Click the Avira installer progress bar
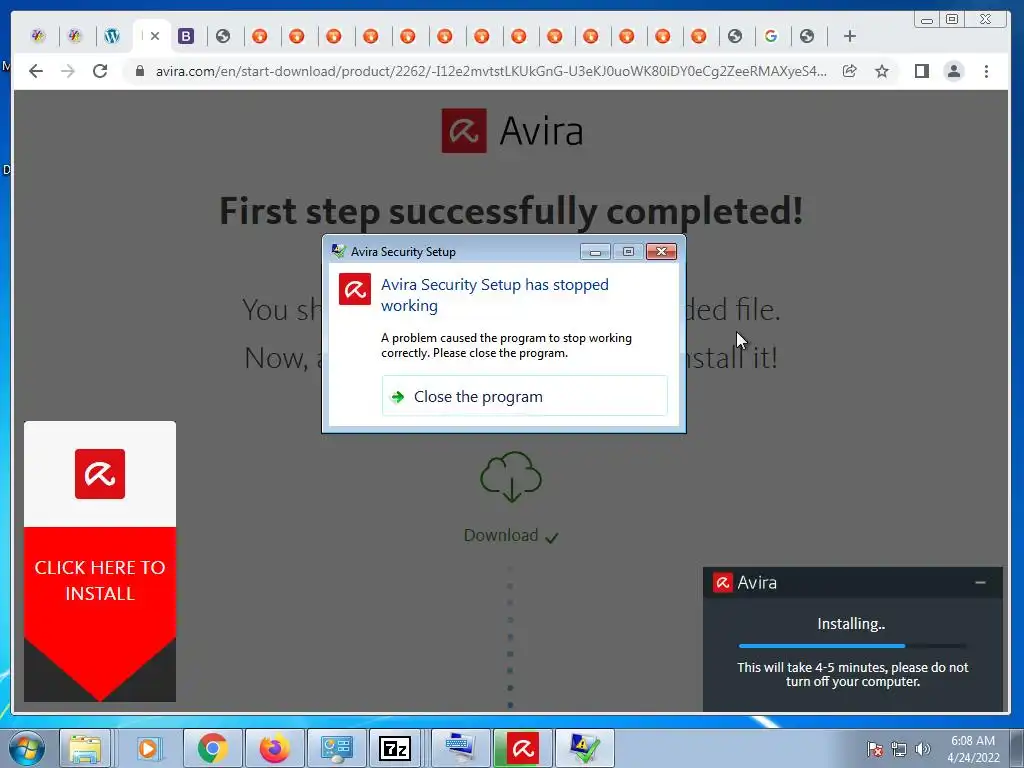Viewport: 1024px width, 768px height. tap(852, 646)
